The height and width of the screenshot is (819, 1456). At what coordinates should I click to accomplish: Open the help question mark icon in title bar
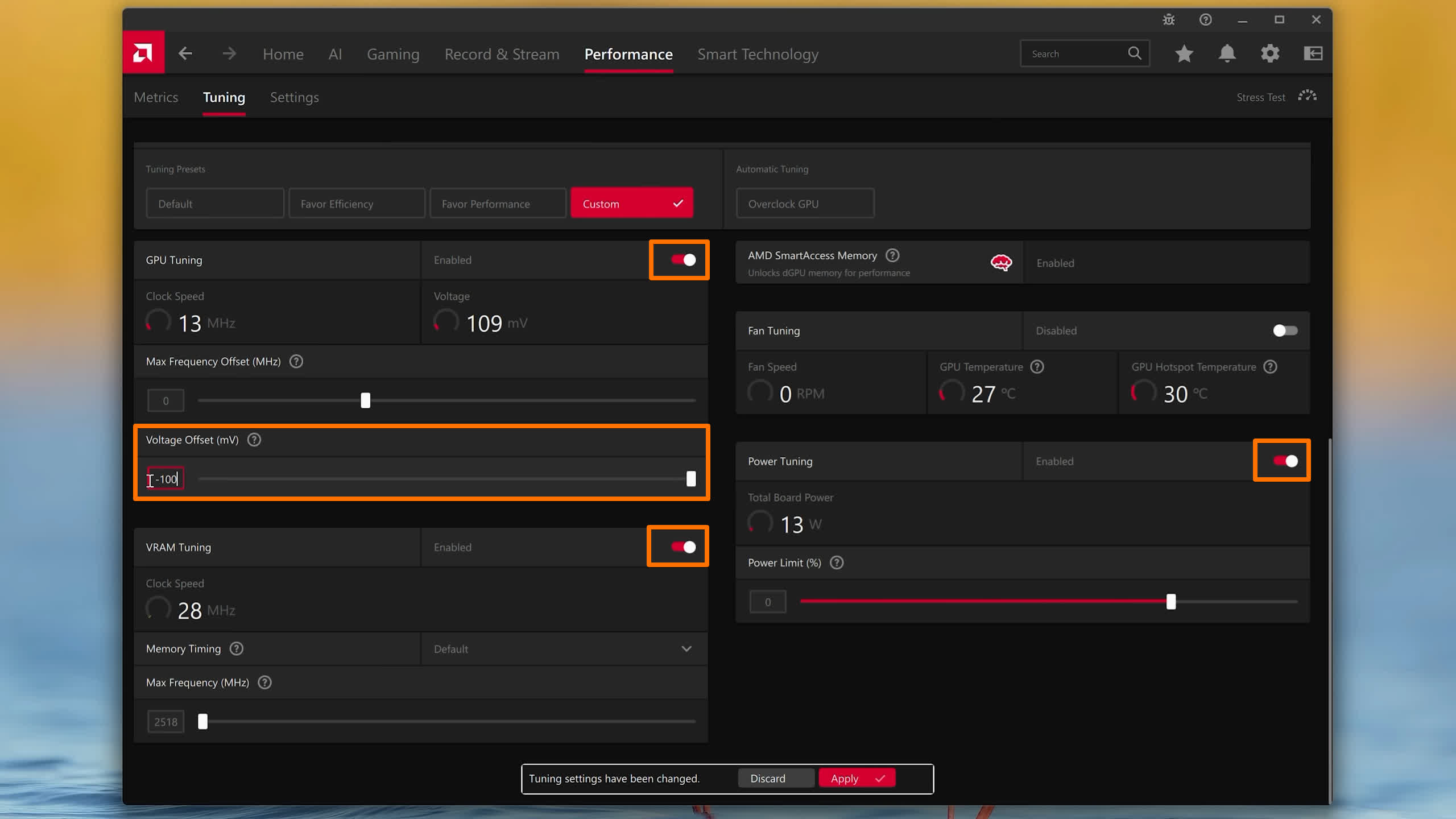tap(1206, 20)
